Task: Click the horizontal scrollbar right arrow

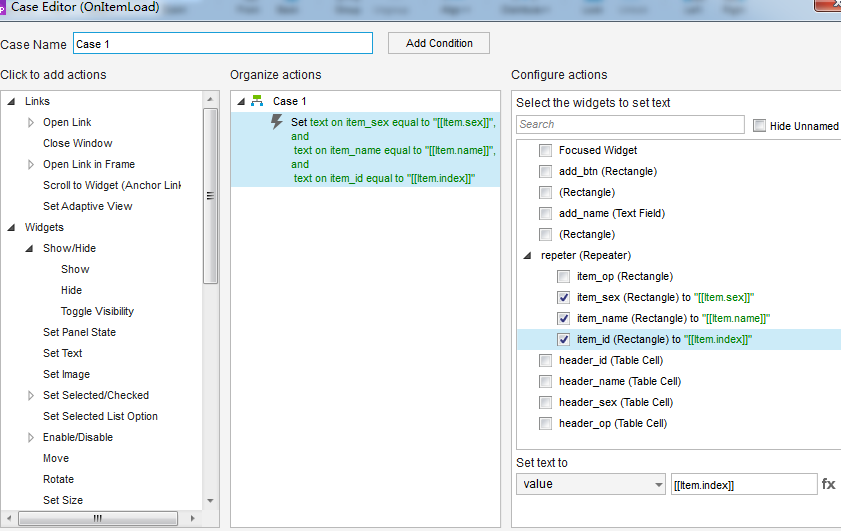Action: pos(193,518)
